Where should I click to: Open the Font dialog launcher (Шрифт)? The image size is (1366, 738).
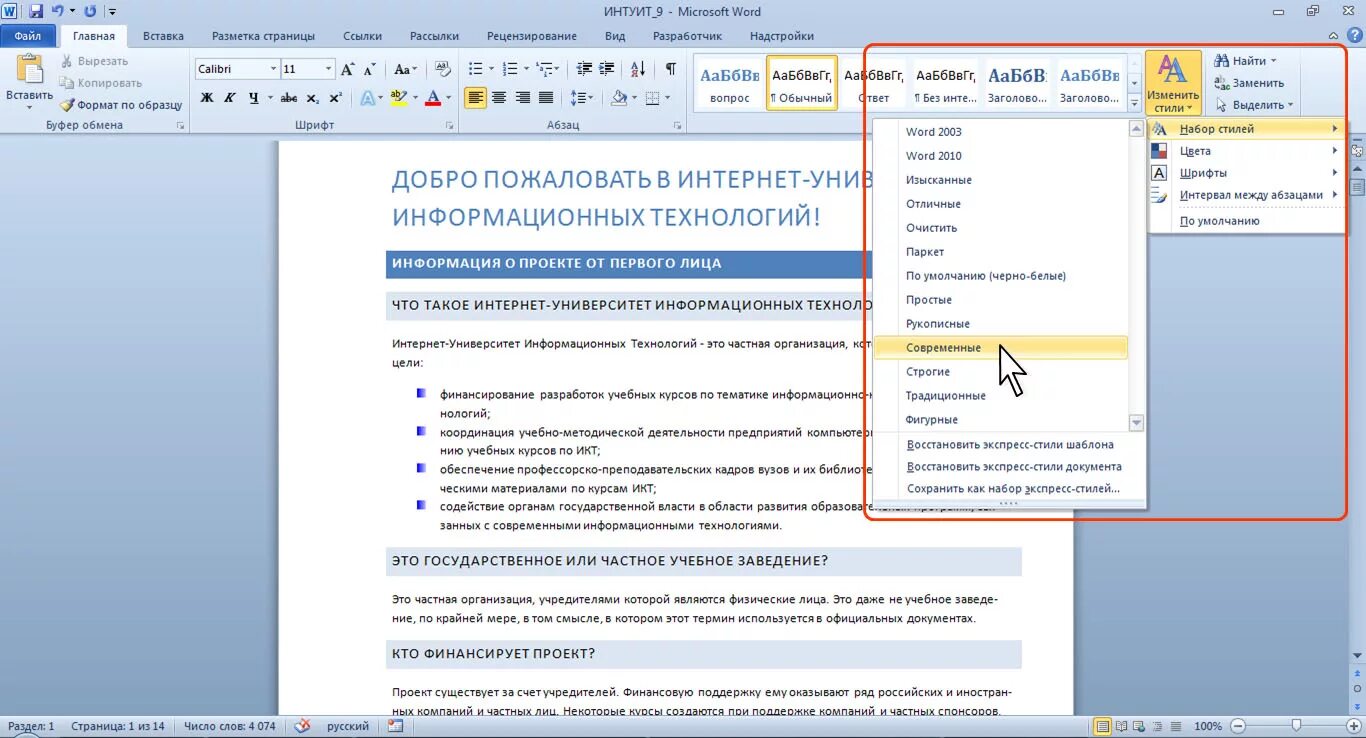pos(449,126)
